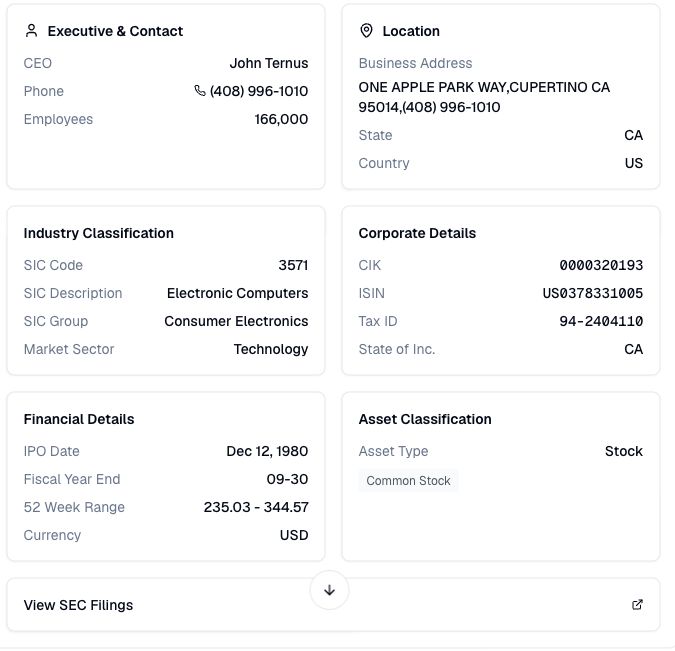This screenshot has width=675, height=651.
Task: Click the Tax ID value 94-2404110
Action: 601,321
